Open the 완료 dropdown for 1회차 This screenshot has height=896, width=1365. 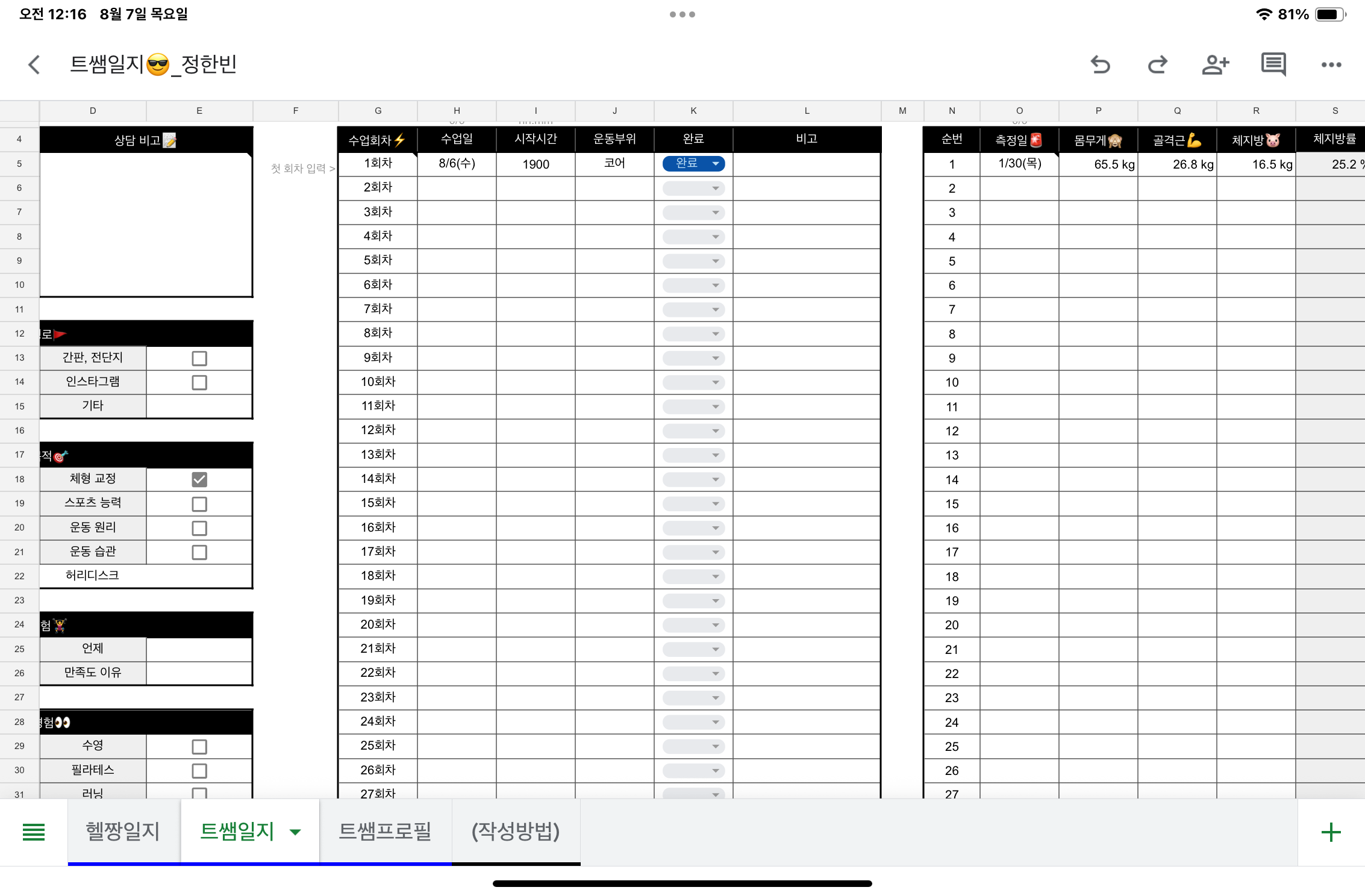(693, 163)
